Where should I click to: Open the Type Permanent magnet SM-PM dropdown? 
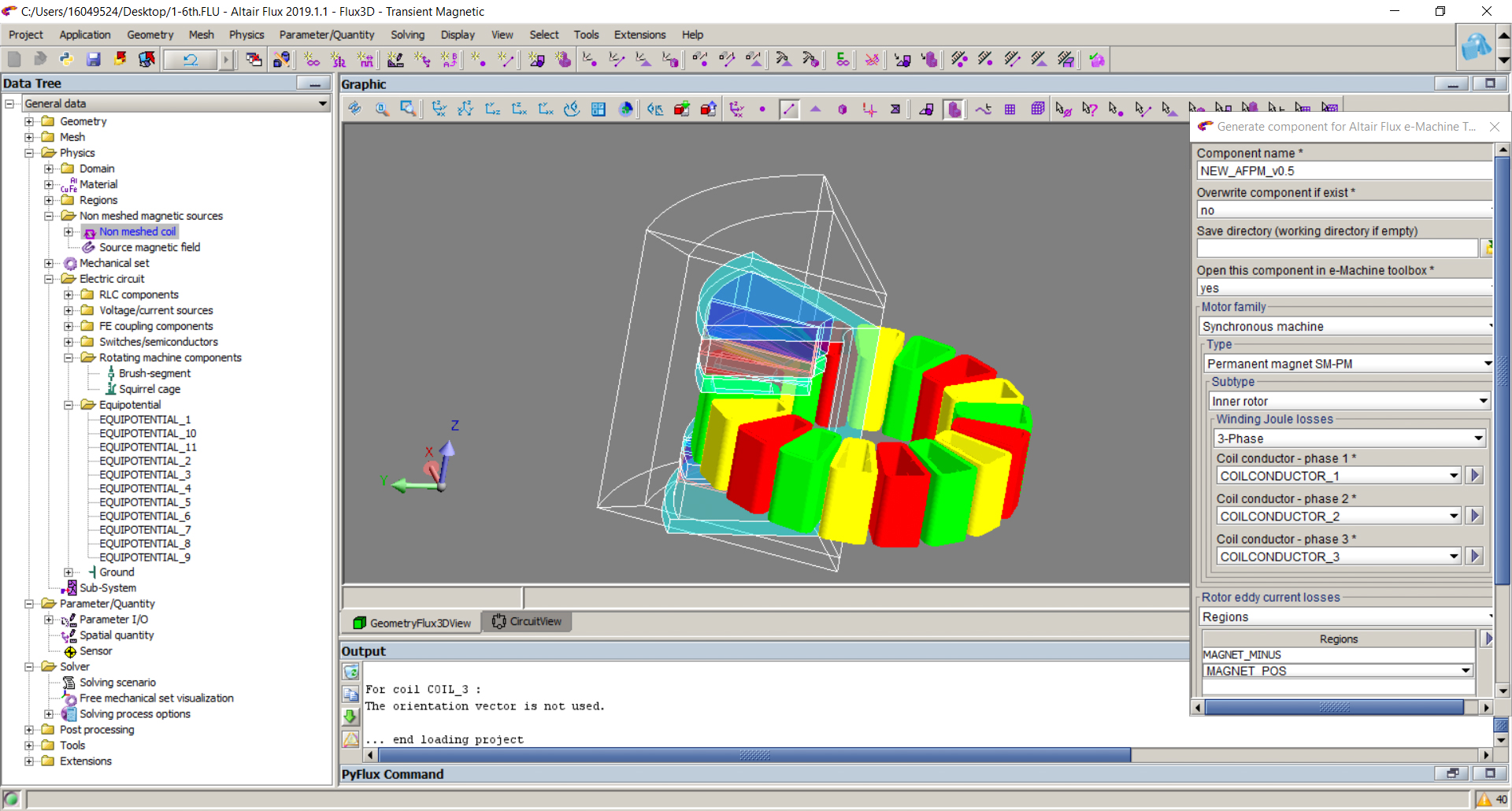click(x=1487, y=364)
